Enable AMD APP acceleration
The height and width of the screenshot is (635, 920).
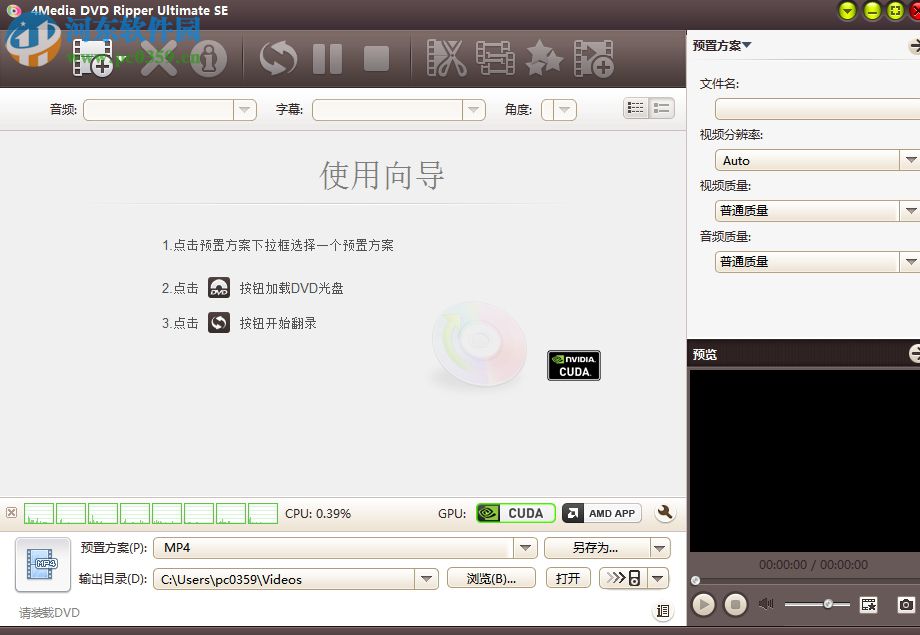[x=601, y=512]
